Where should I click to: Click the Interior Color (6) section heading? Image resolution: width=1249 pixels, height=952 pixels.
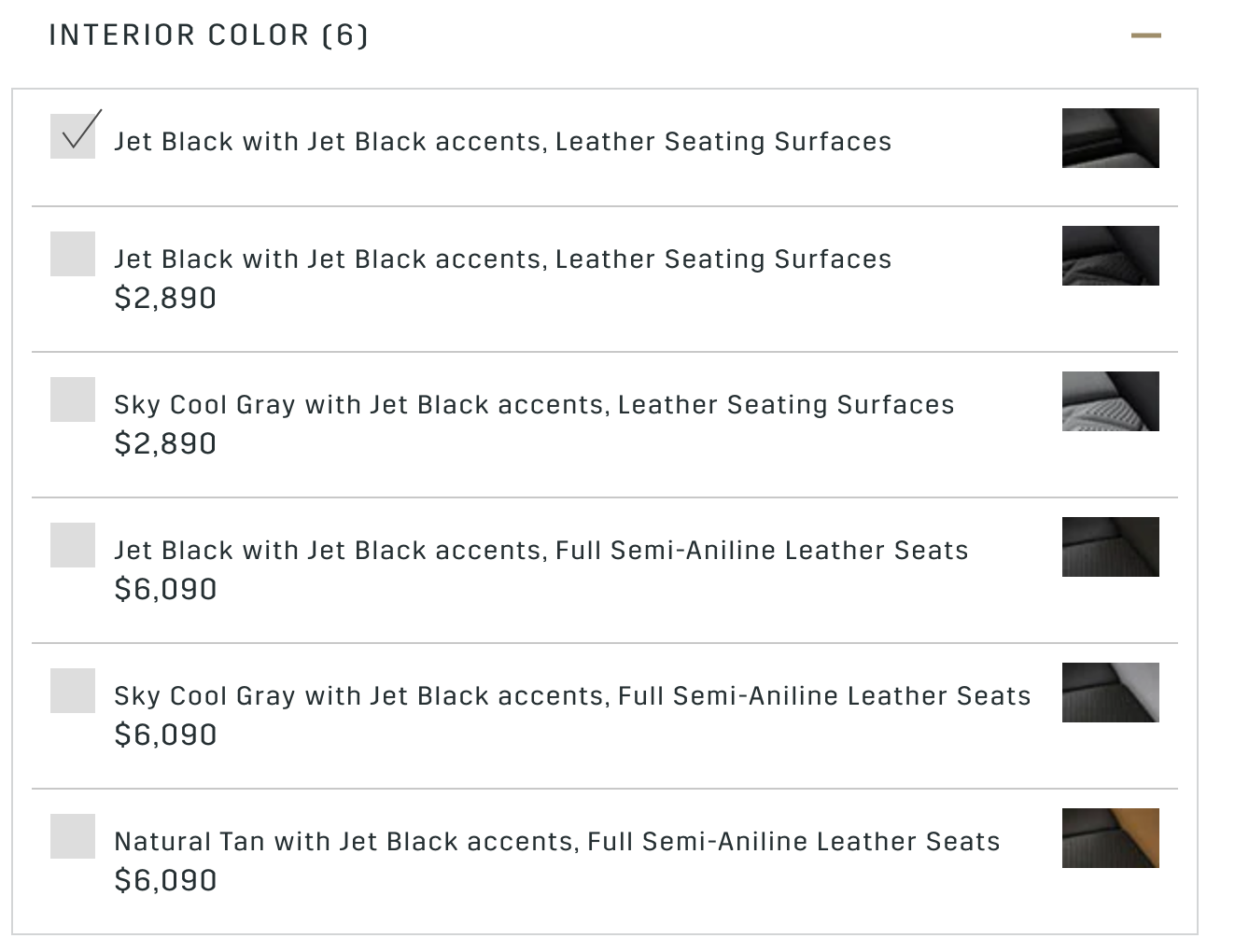click(208, 35)
